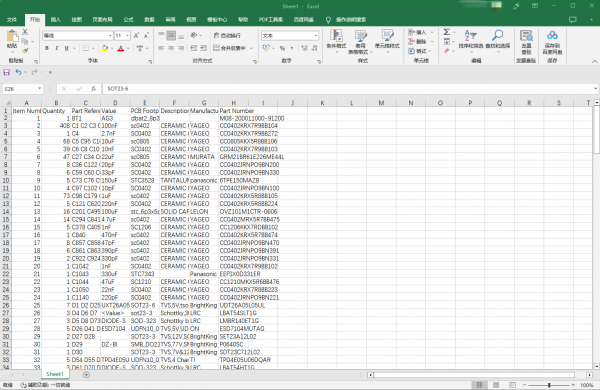Screen dimensions: 600x390
Task: Select the Sheet1 tab
Action: (x=55, y=374)
